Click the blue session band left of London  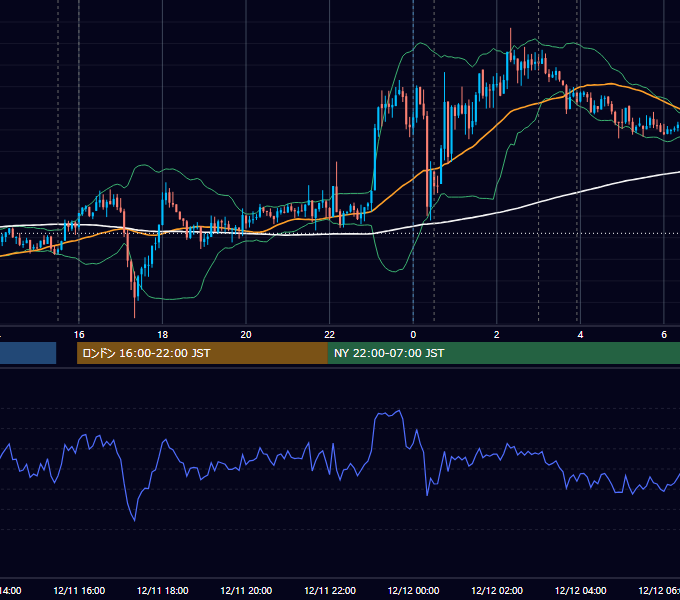click(x=28, y=353)
